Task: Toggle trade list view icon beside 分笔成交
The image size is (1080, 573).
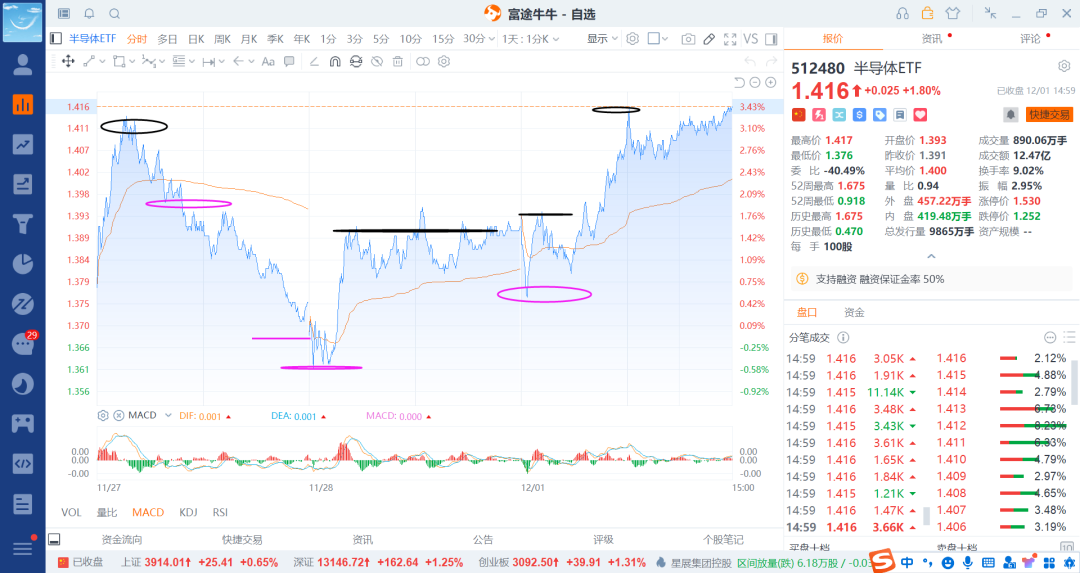Action: click(1068, 337)
